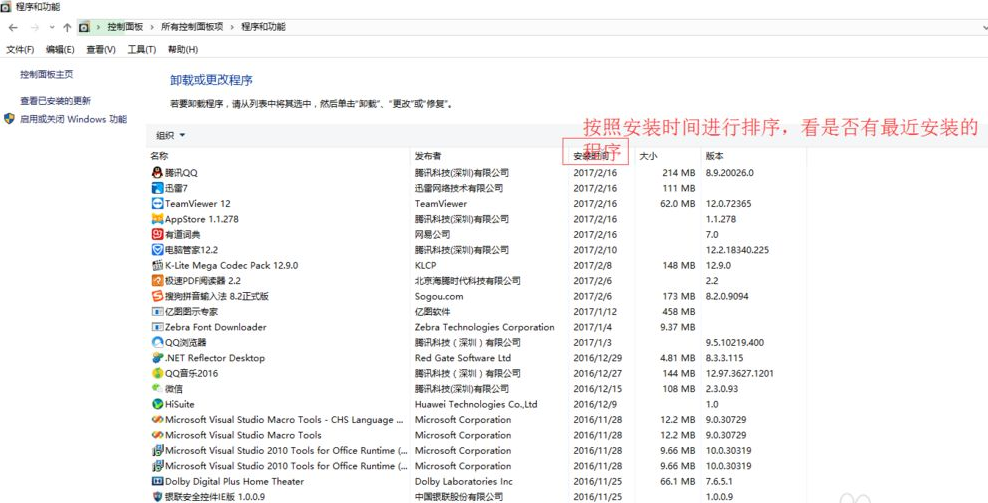Click publisher Dolby Laboratories Inc
This screenshot has width=988, height=503.
(x=464, y=482)
